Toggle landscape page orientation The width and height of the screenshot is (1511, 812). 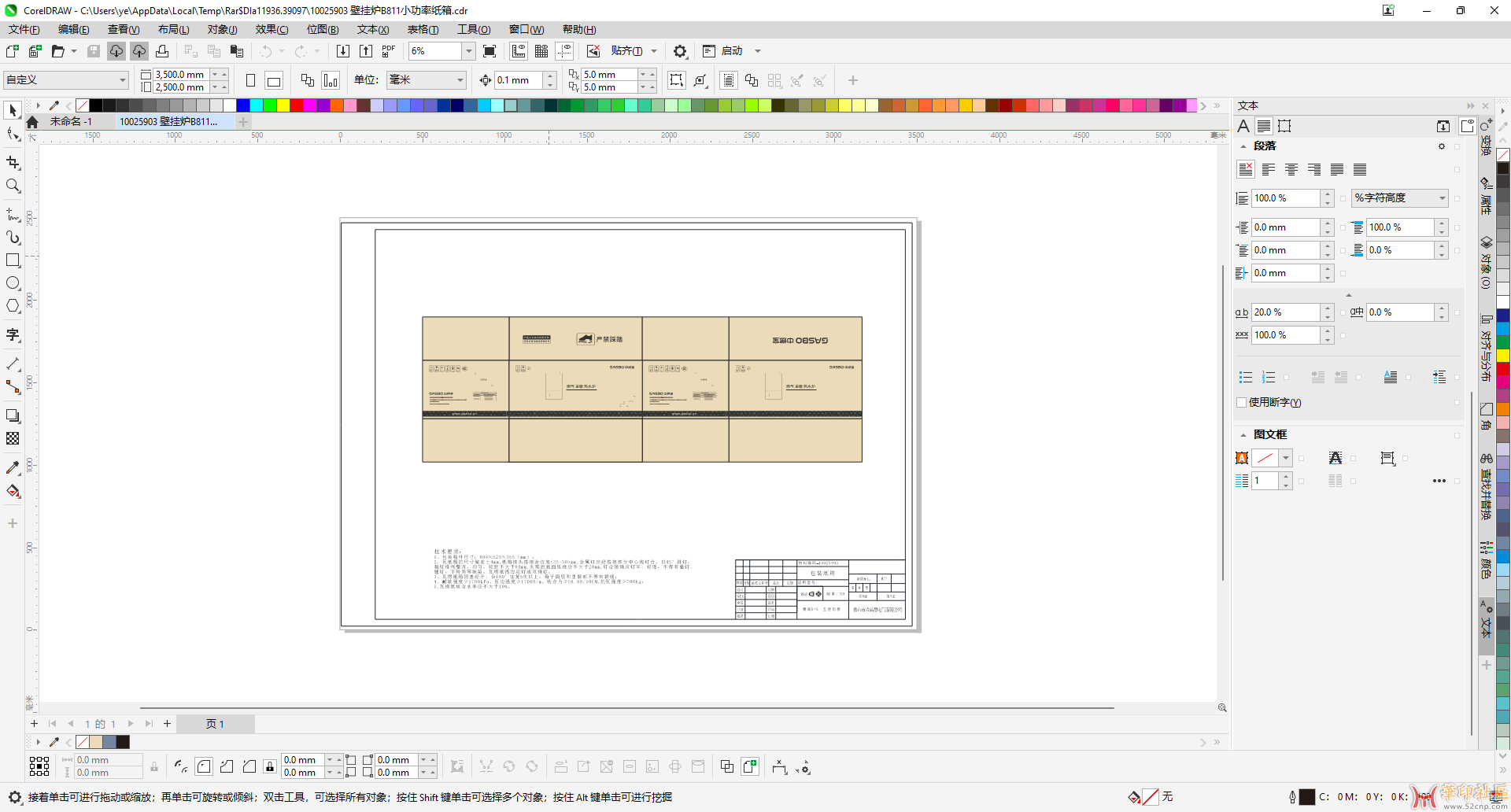pos(274,80)
